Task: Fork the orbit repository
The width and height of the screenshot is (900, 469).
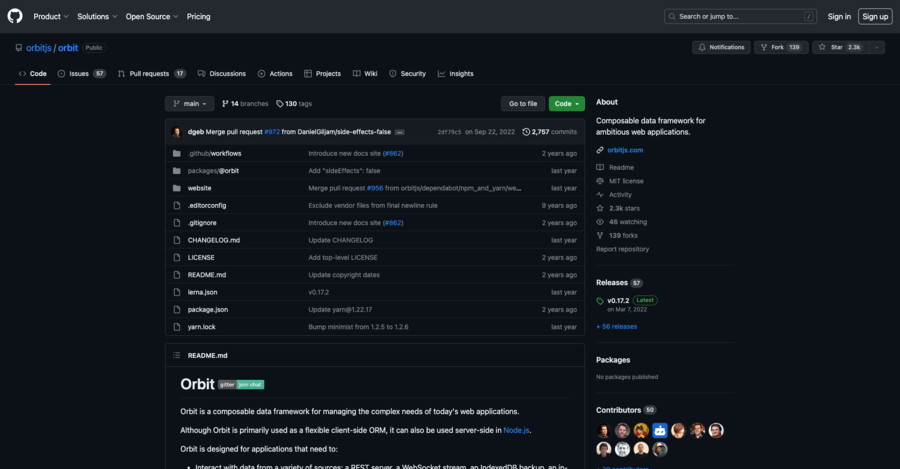Action: tap(781, 48)
